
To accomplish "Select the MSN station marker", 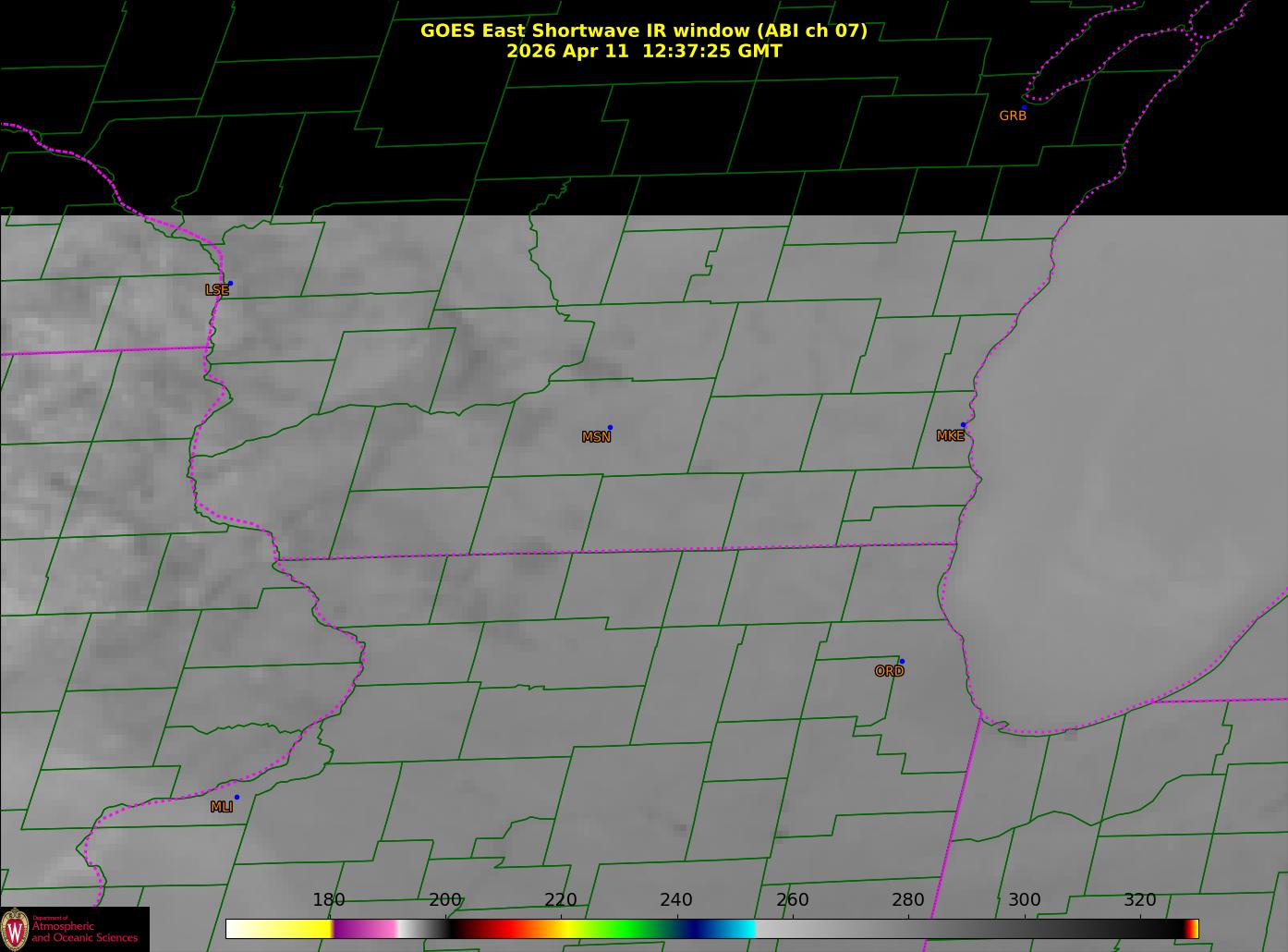I will tap(610, 428).
